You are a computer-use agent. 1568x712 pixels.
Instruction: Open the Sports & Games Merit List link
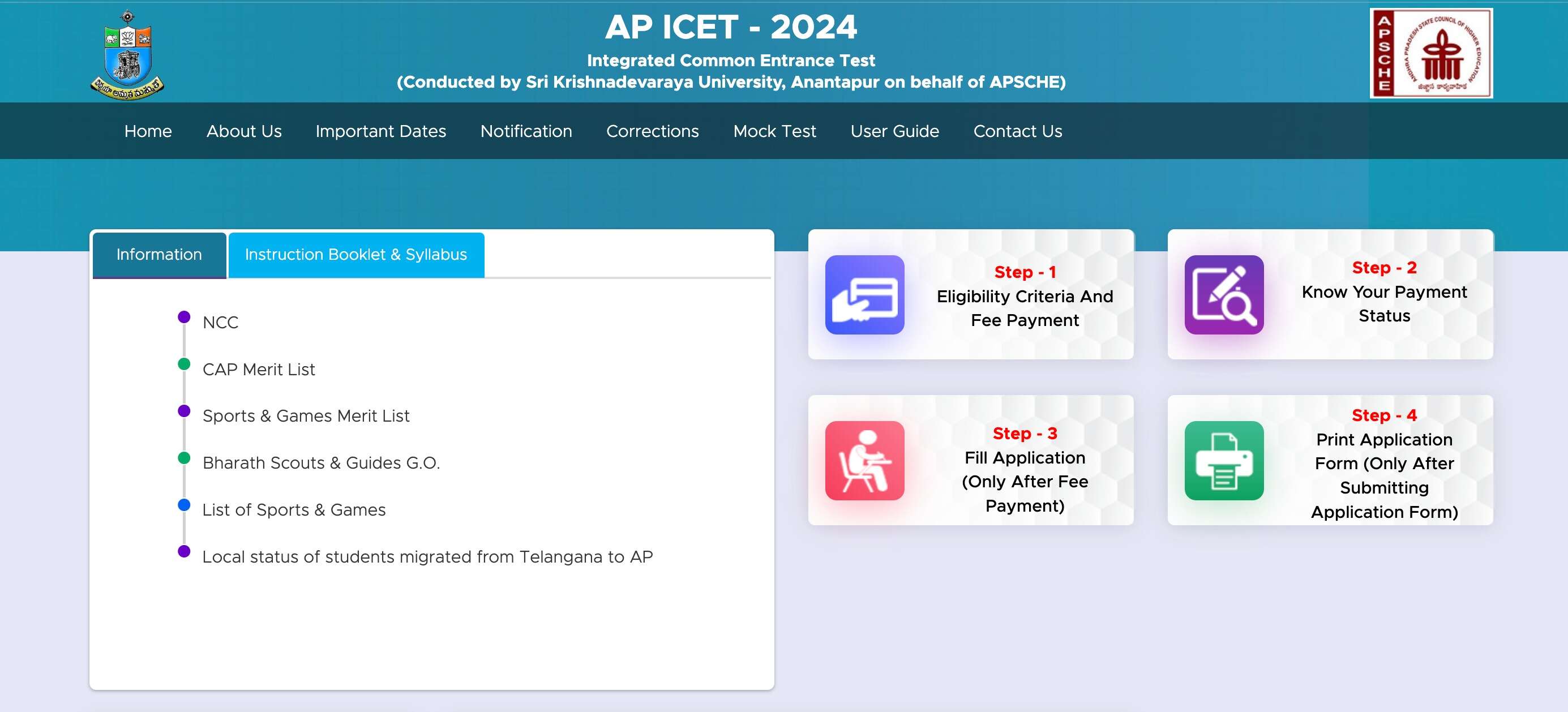coord(306,415)
